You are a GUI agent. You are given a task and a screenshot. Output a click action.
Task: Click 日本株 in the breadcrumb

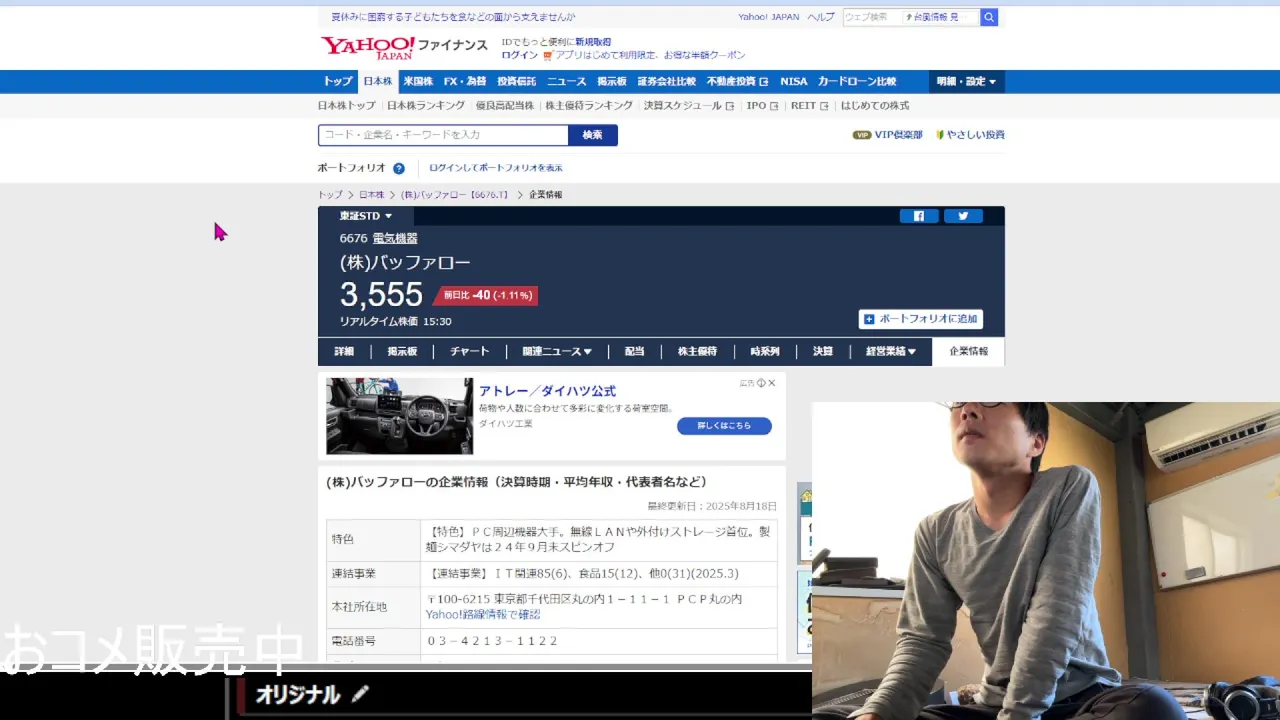372,195
